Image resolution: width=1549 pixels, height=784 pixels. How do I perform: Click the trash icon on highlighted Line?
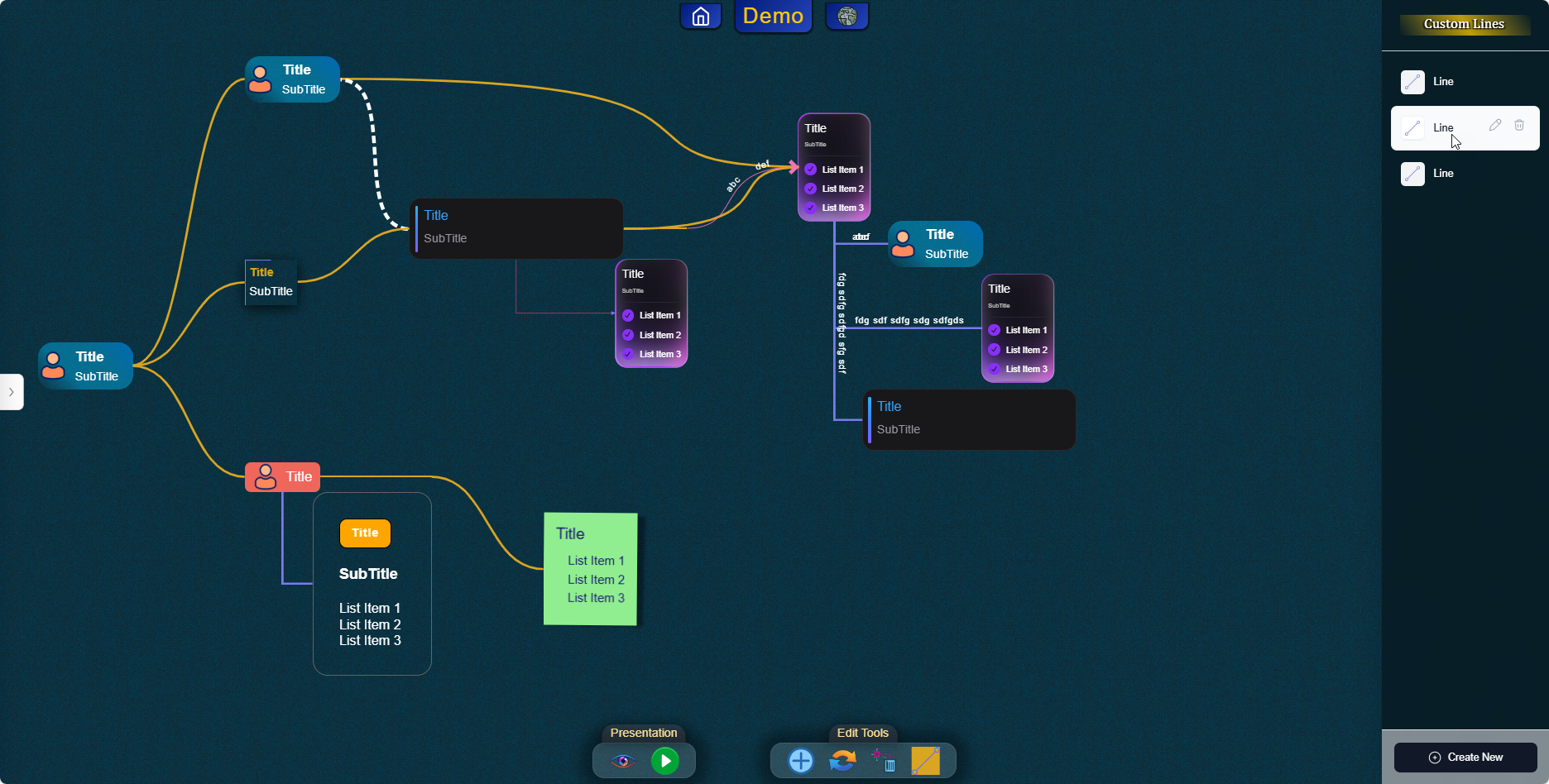[x=1519, y=126]
